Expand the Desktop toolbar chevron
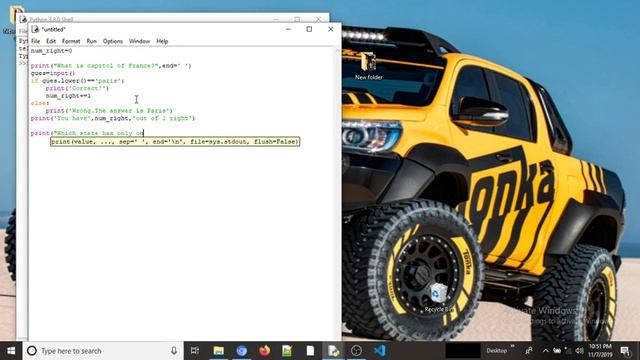The width and height of the screenshot is (640, 360). (513, 347)
